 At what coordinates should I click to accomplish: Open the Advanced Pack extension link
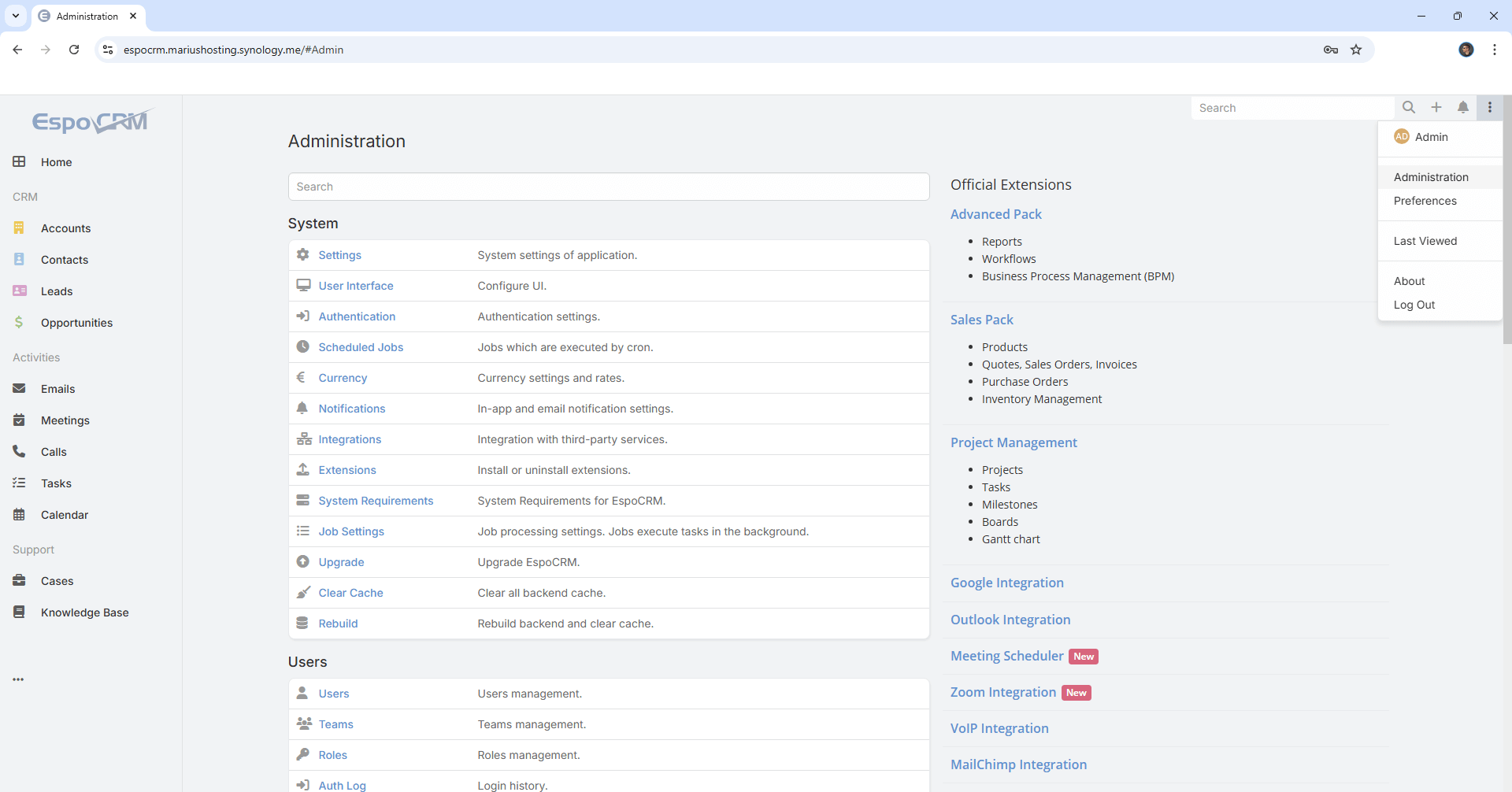click(995, 214)
